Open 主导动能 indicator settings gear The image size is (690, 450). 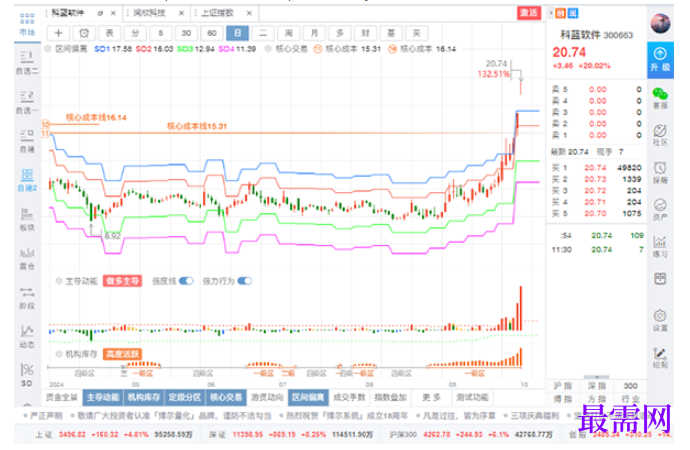[59, 281]
